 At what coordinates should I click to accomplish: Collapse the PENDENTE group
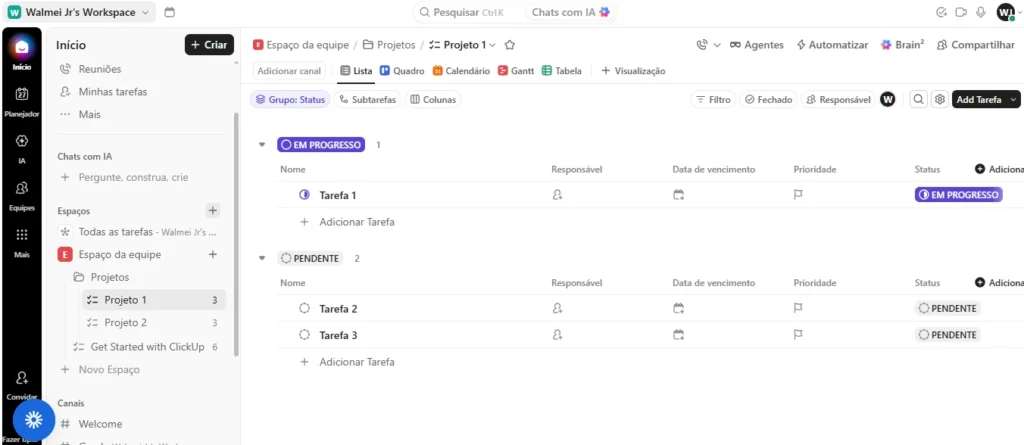[x=262, y=258]
